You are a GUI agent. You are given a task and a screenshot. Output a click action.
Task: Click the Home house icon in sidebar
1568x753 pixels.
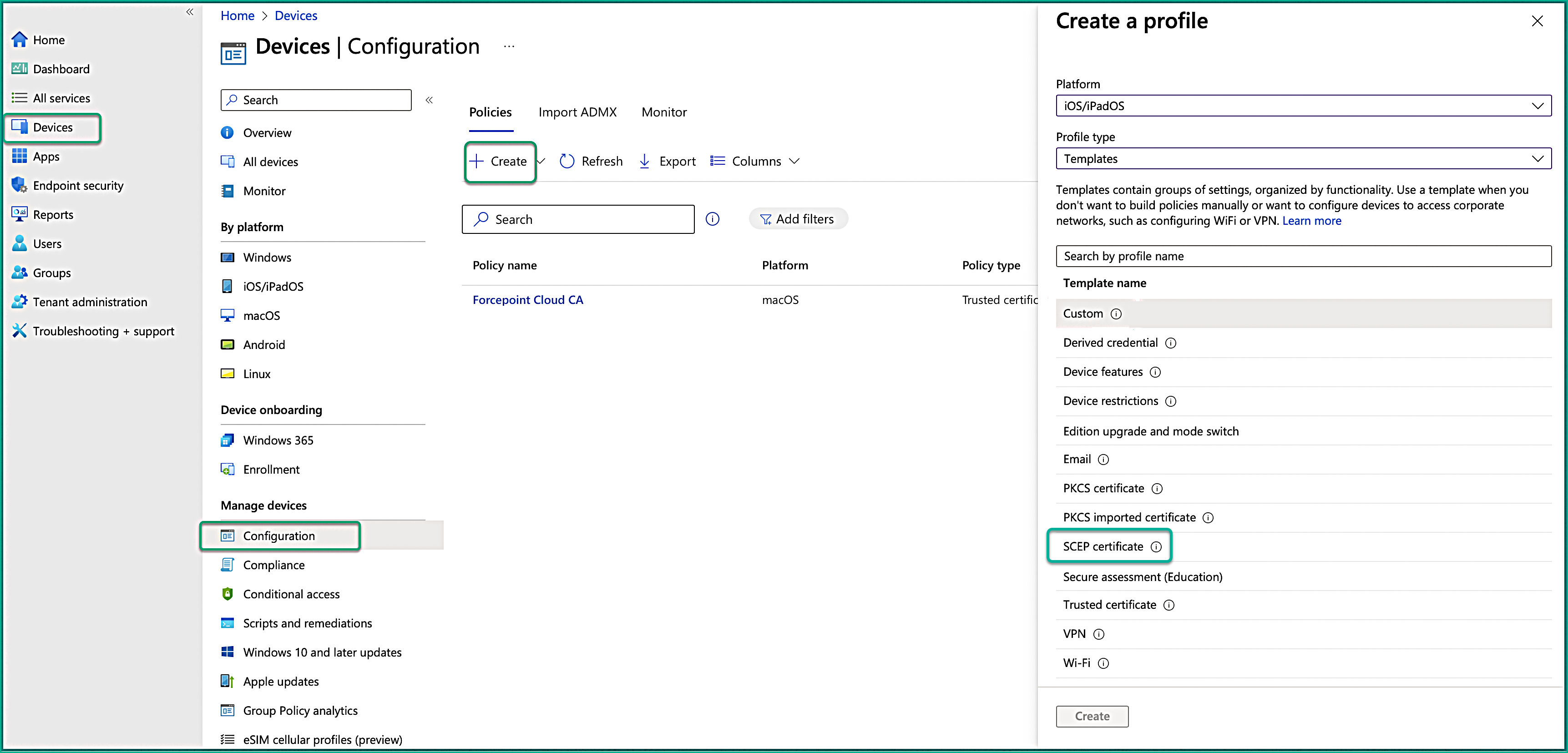click(20, 40)
